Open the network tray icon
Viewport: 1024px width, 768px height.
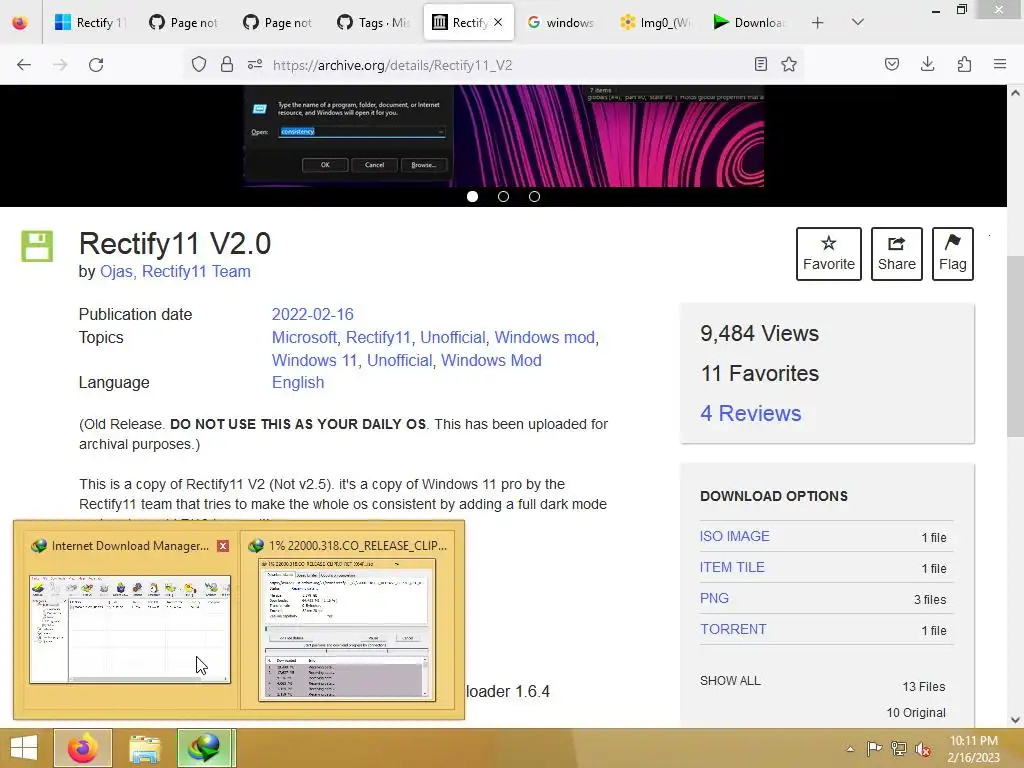[x=899, y=749]
